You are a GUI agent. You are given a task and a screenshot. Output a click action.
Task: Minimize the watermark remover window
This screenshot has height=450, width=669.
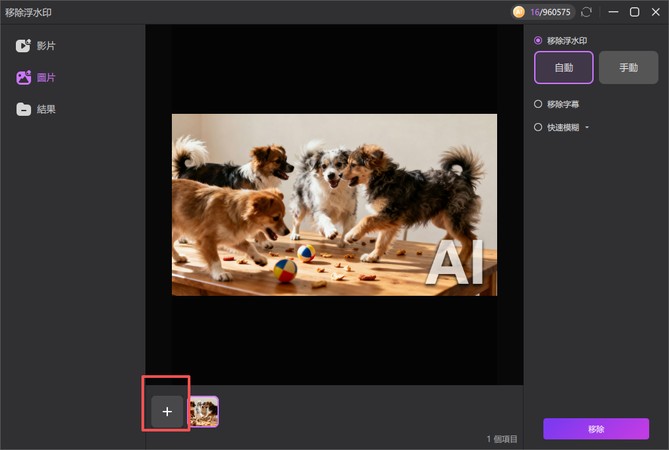611,12
